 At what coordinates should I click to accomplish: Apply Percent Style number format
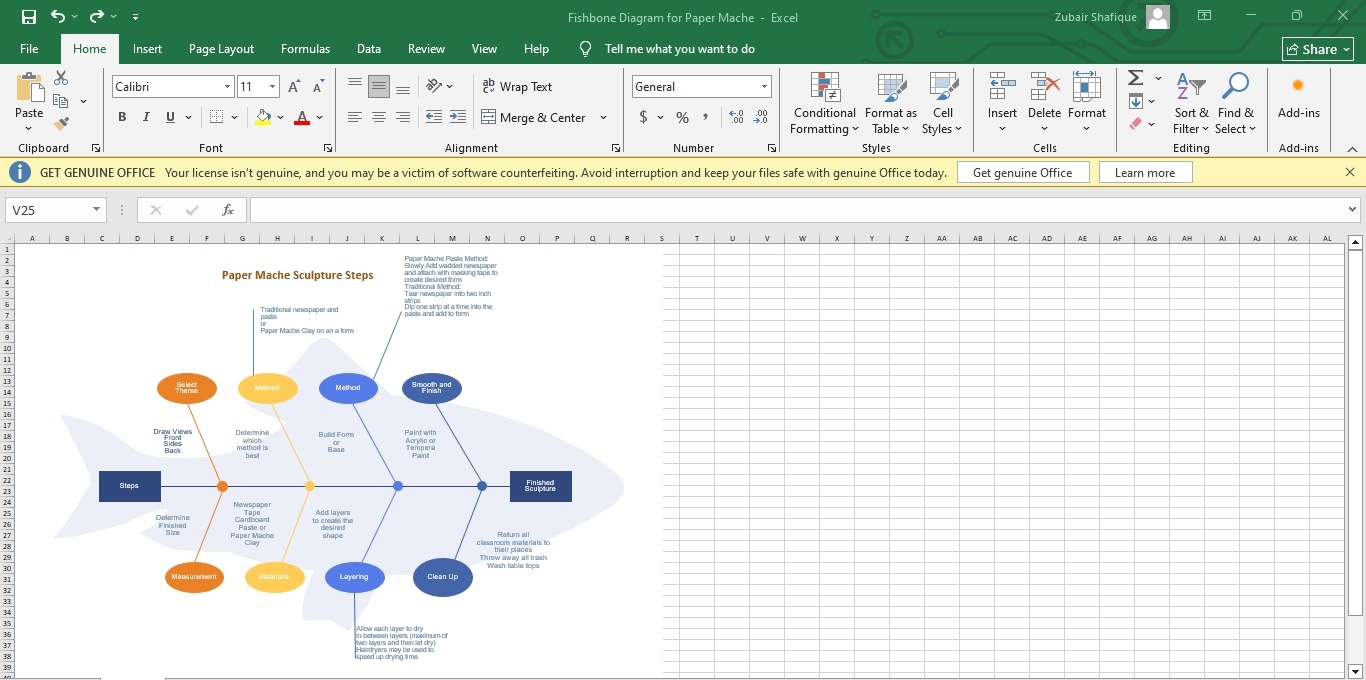point(682,117)
